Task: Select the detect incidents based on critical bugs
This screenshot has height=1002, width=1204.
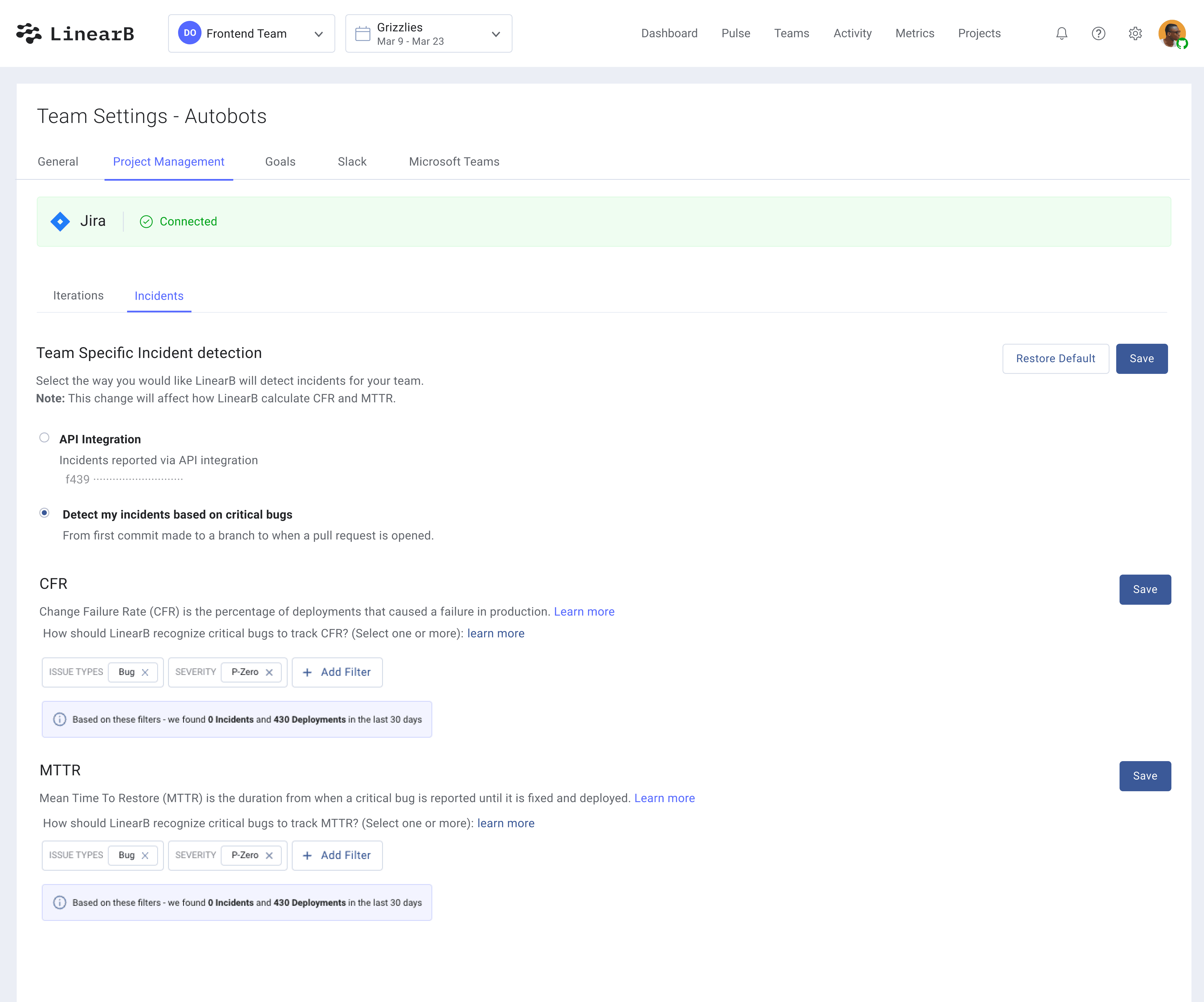Action: [x=44, y=514]
